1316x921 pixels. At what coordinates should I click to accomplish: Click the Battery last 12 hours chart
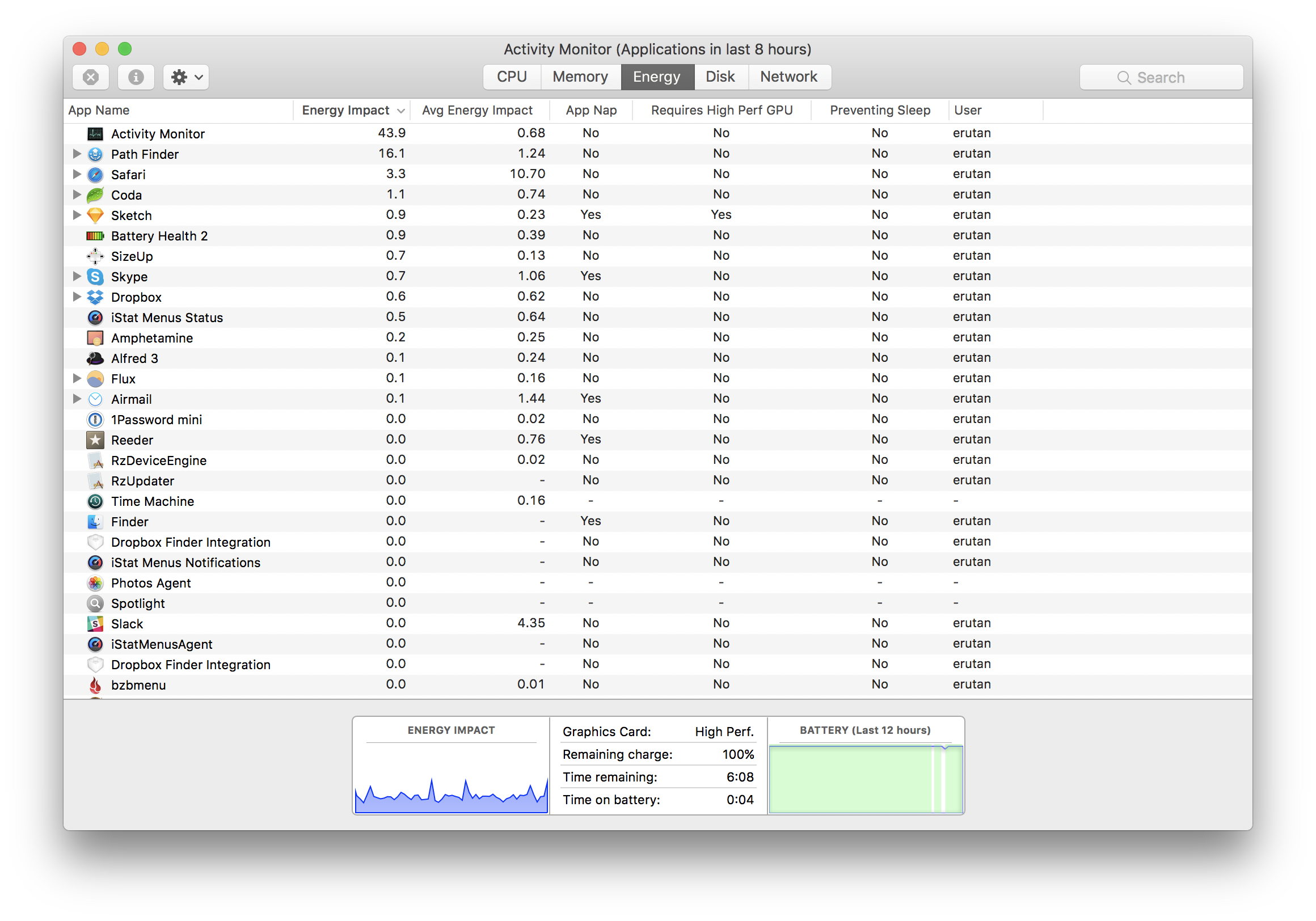tap(866, 778)
